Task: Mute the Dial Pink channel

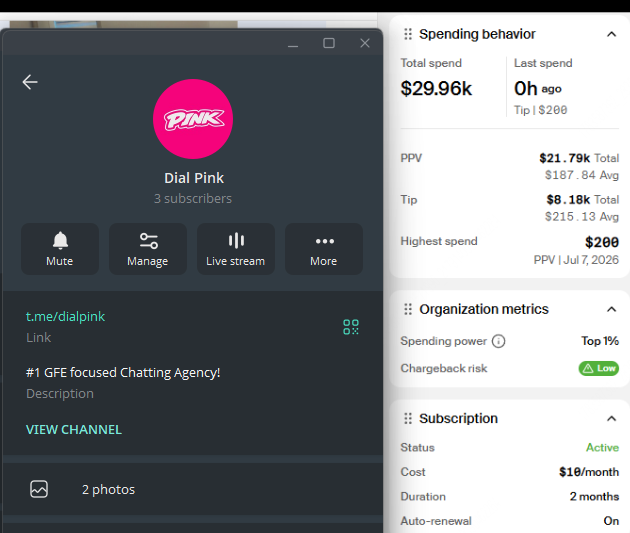Action: click(x=60, y=249)
